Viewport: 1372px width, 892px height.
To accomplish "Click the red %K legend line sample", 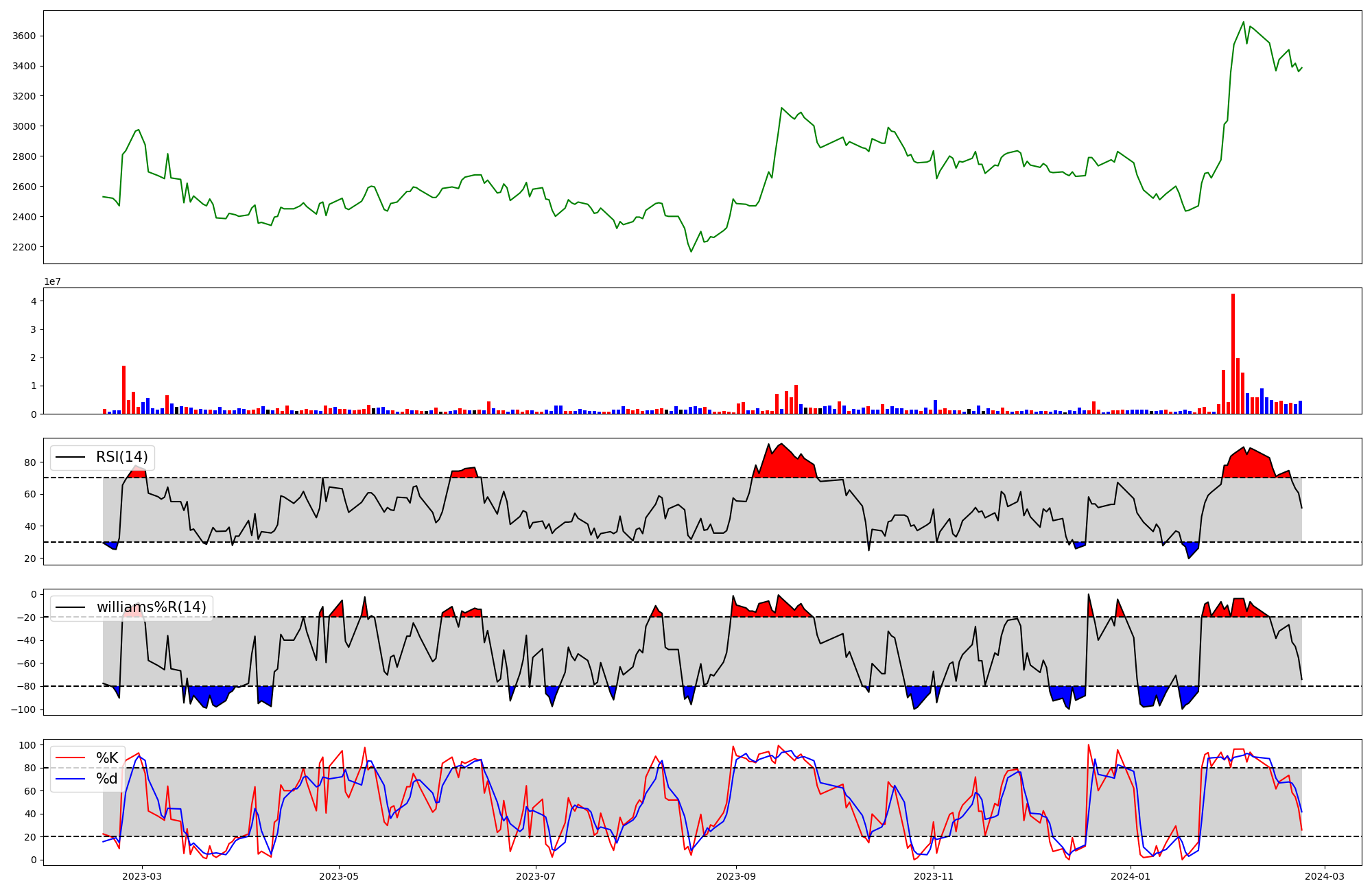I will (x=70, y=758).
